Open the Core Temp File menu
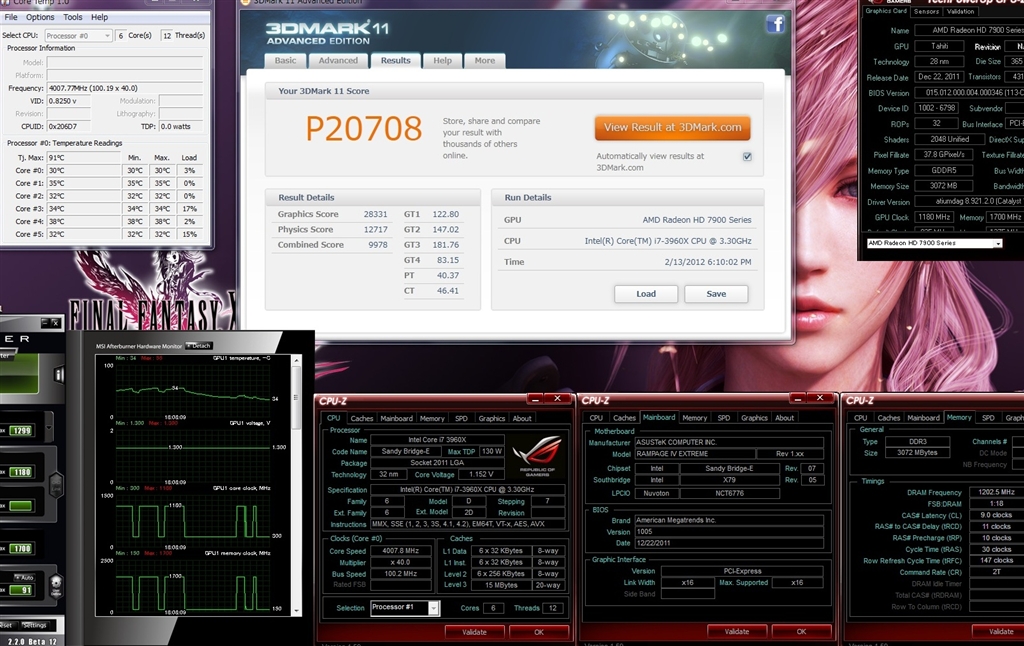Image resolution: width=1024 pixels, height=646 pixels. coord(11,17)
